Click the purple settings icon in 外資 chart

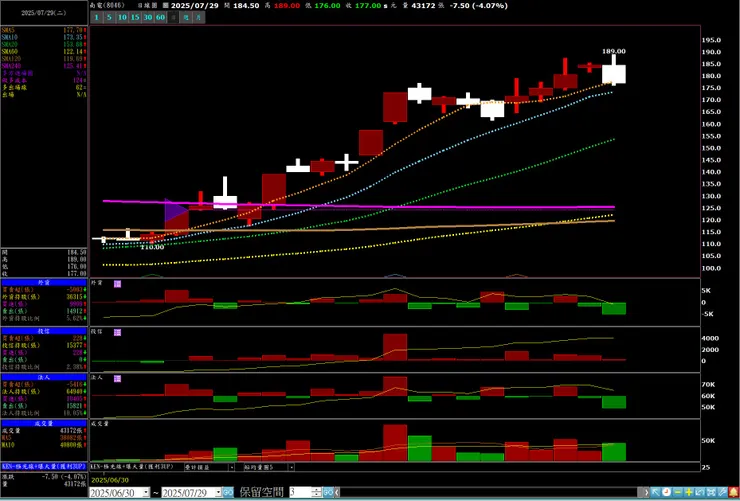pyautogui.click(x=118, y=284)
